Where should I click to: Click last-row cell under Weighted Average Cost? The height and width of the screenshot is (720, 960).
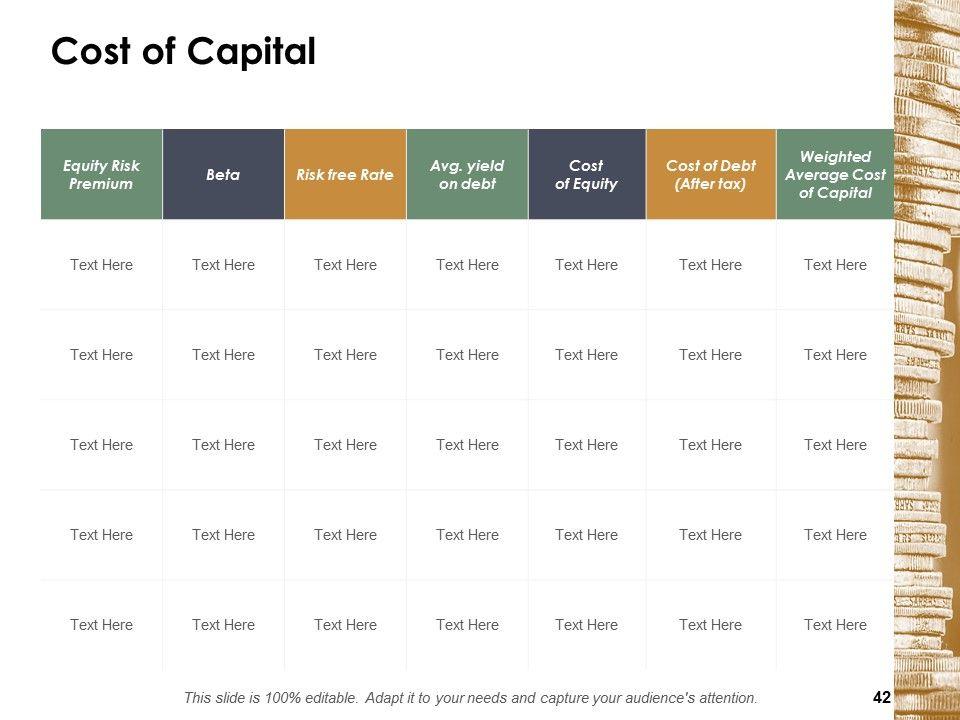835,625
